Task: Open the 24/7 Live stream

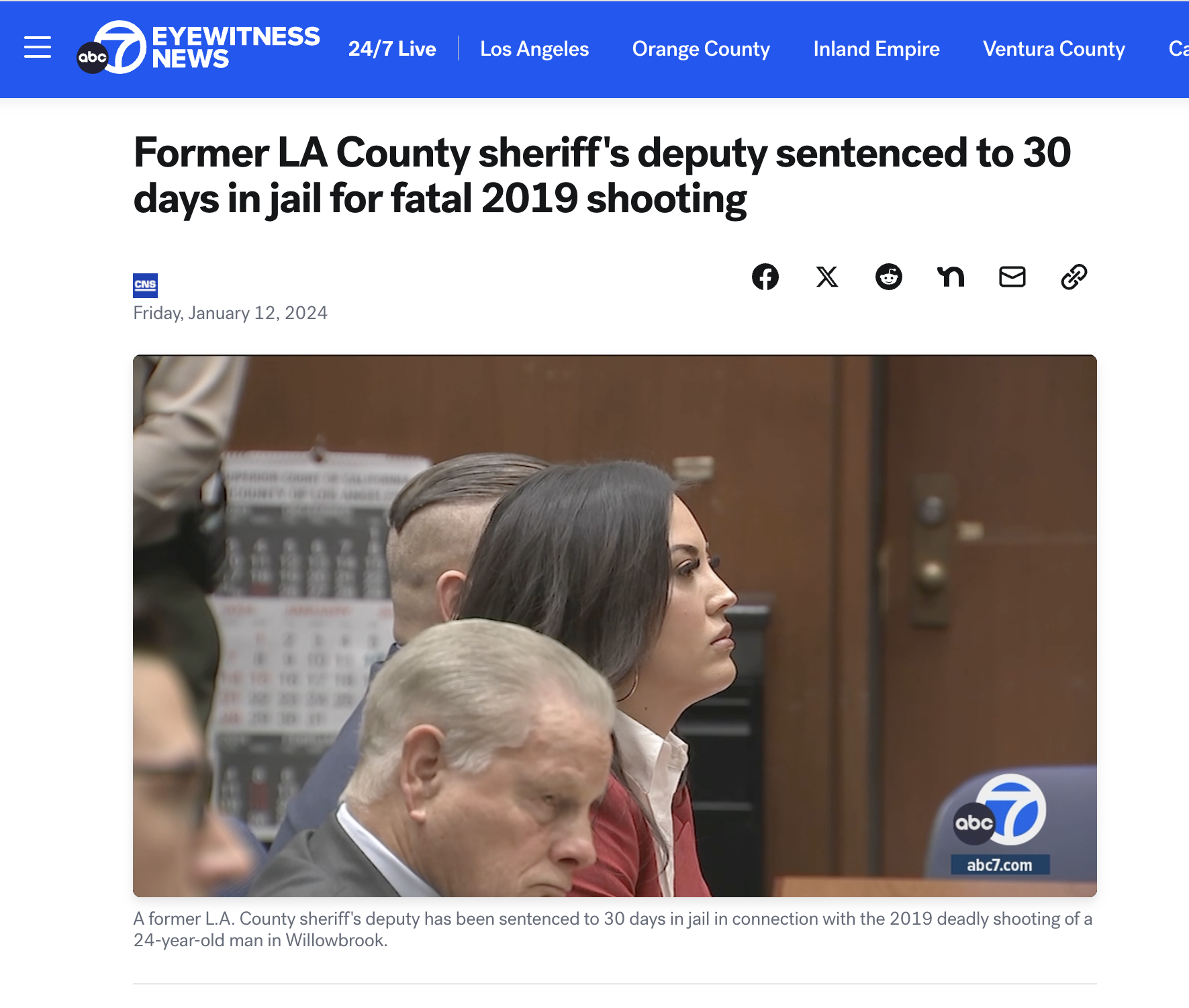Action: point(392,49)
